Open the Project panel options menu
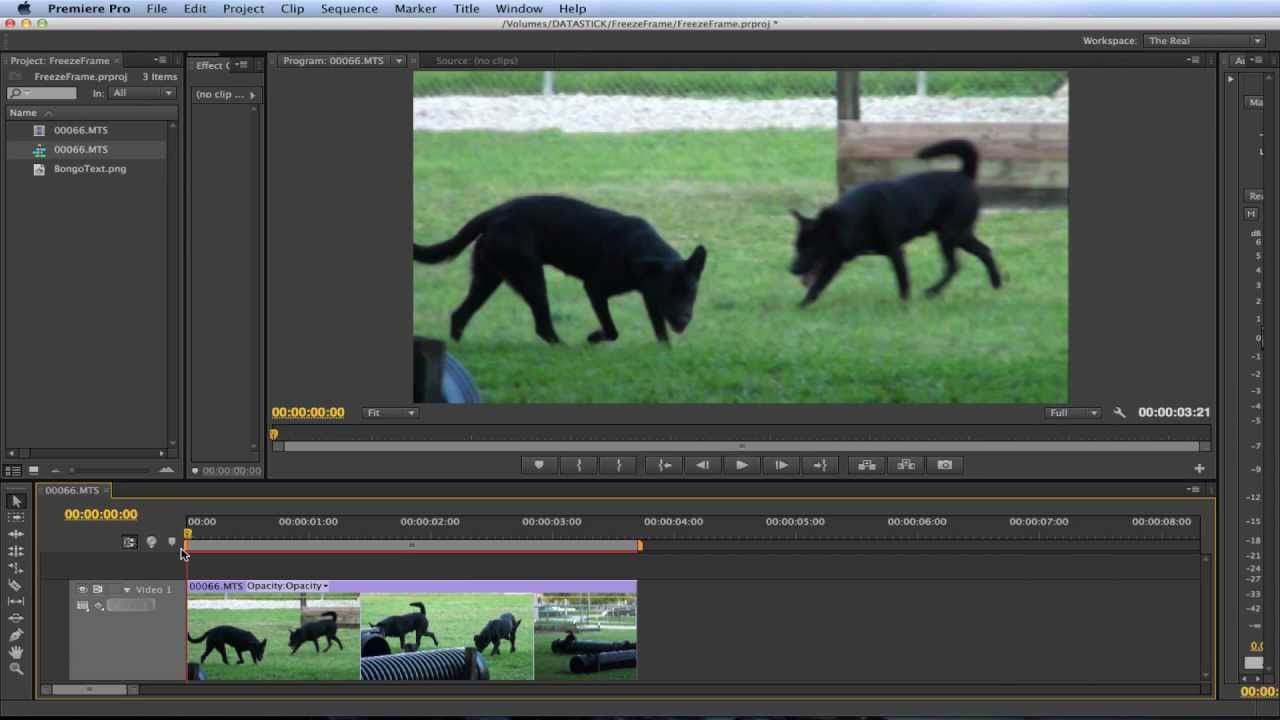The width and height of the screenshot is (1280, 720). point(160,61)
